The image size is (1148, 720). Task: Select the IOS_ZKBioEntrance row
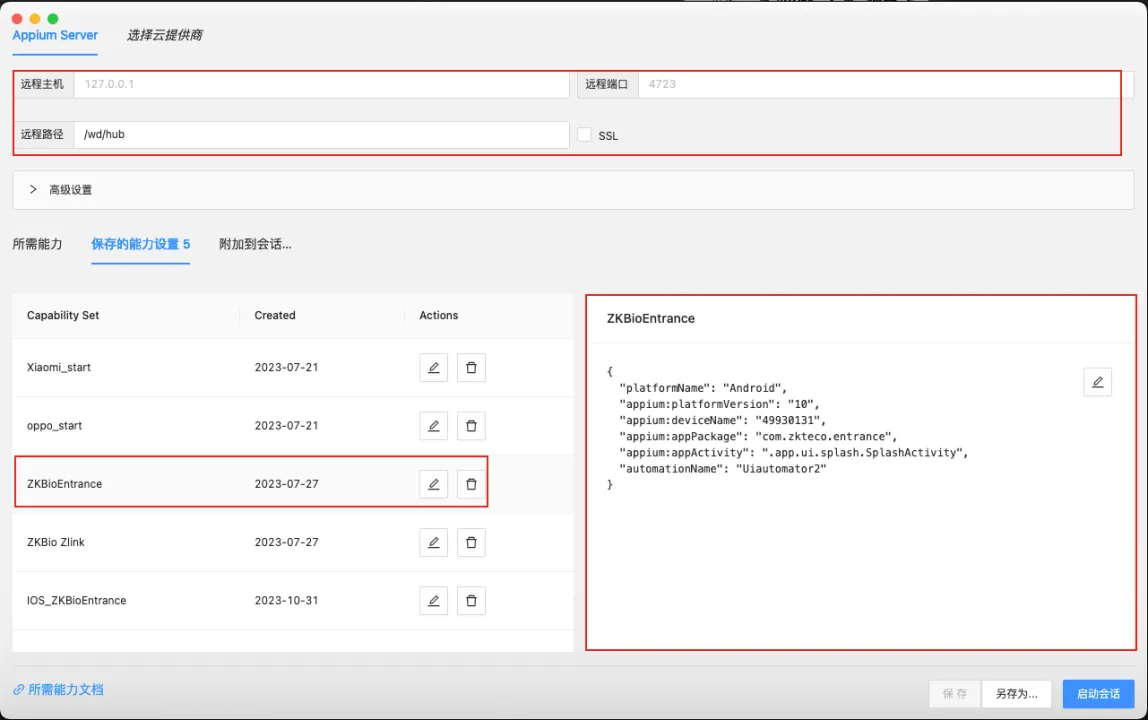[76, 601]
